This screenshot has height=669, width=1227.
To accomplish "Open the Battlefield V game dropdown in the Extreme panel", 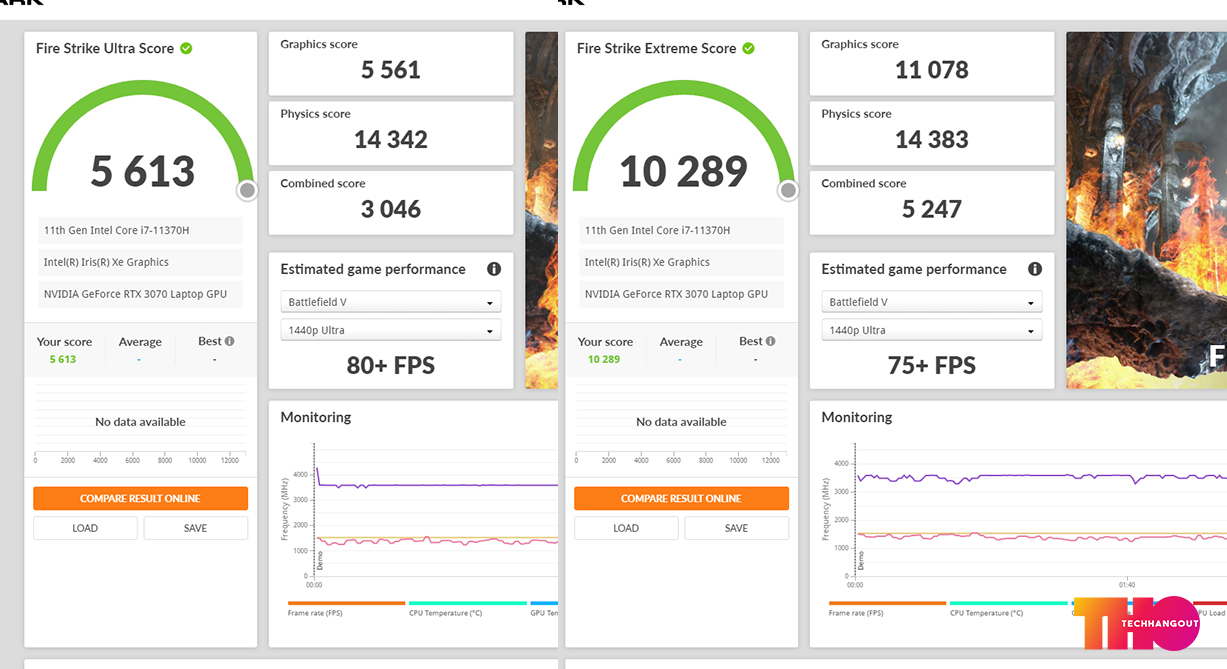I will click(932, 302).
